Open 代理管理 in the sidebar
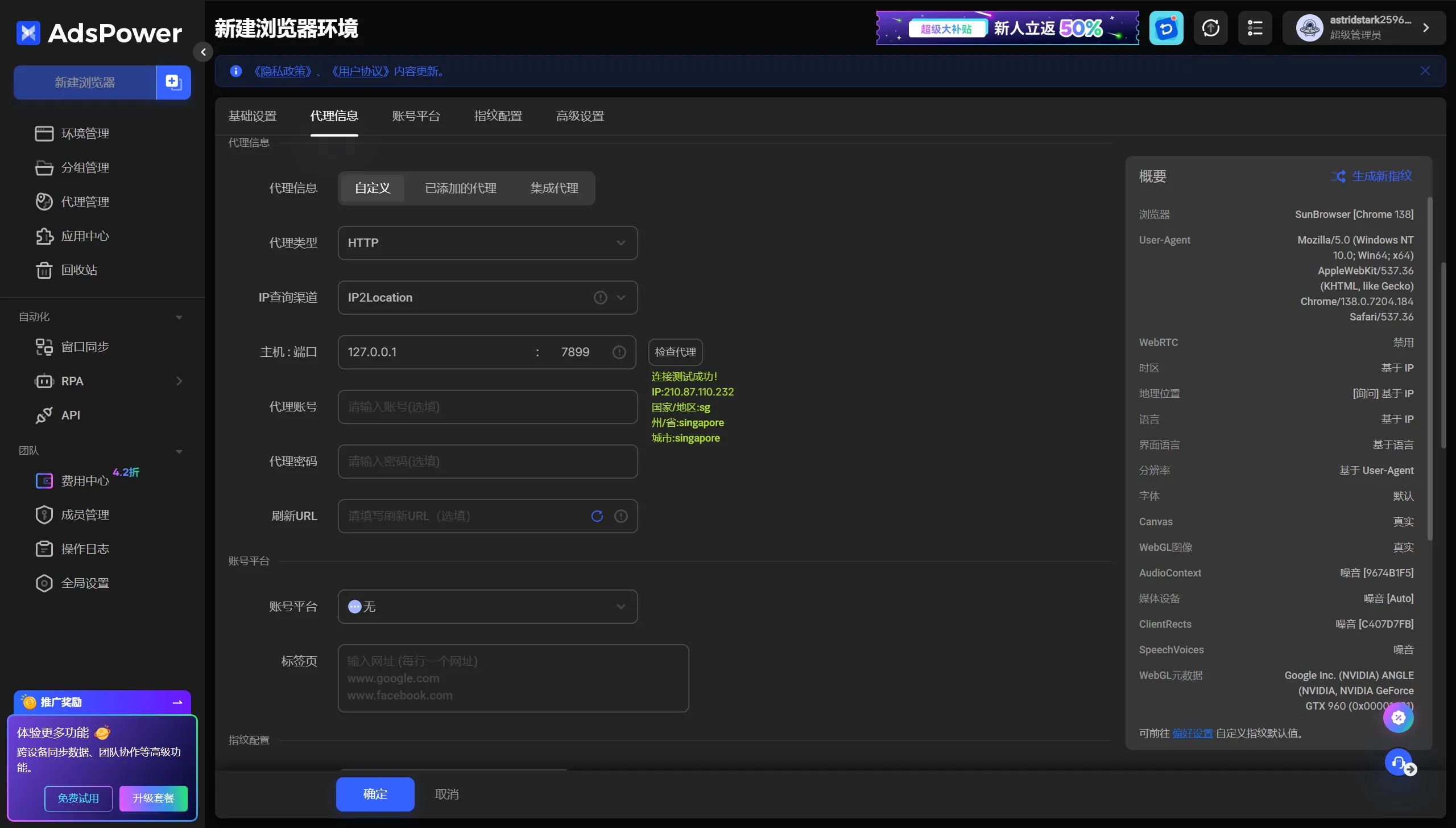Viewport: 1456px width, 828px height. (x=85, y=202)
